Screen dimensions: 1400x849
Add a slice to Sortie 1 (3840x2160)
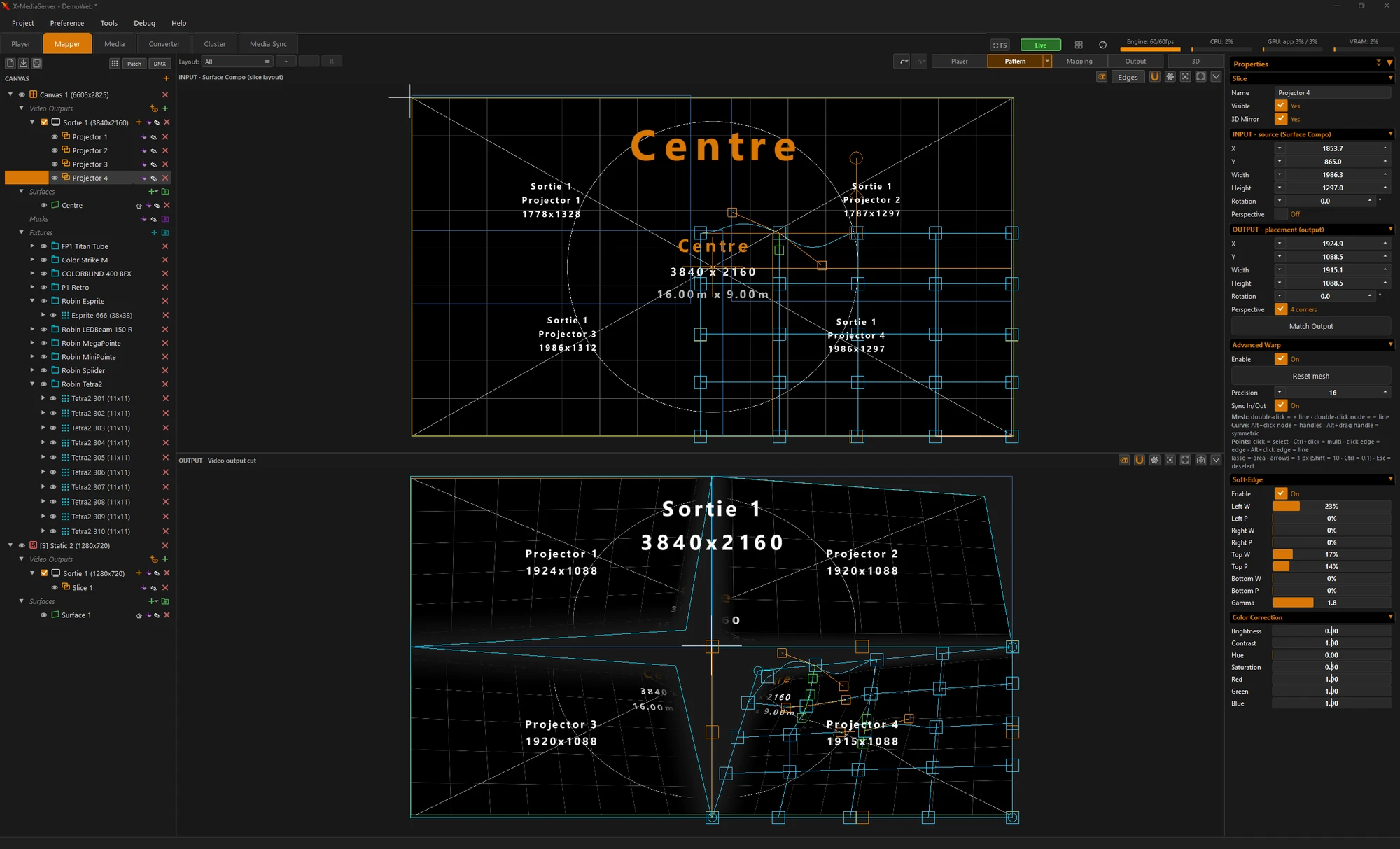pos(139,122)
